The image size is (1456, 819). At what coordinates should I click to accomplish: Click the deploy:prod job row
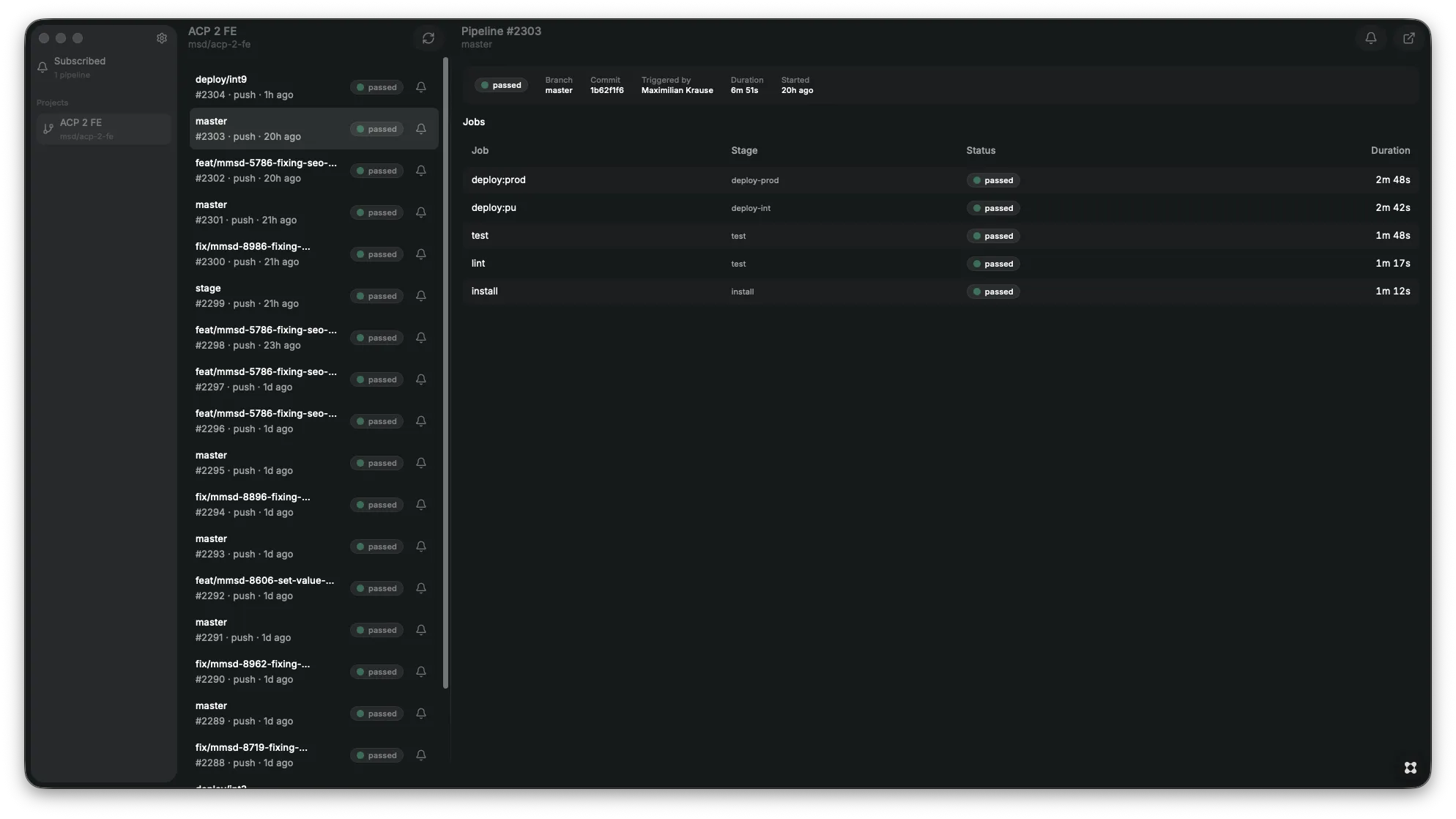[x=940, y=180]
